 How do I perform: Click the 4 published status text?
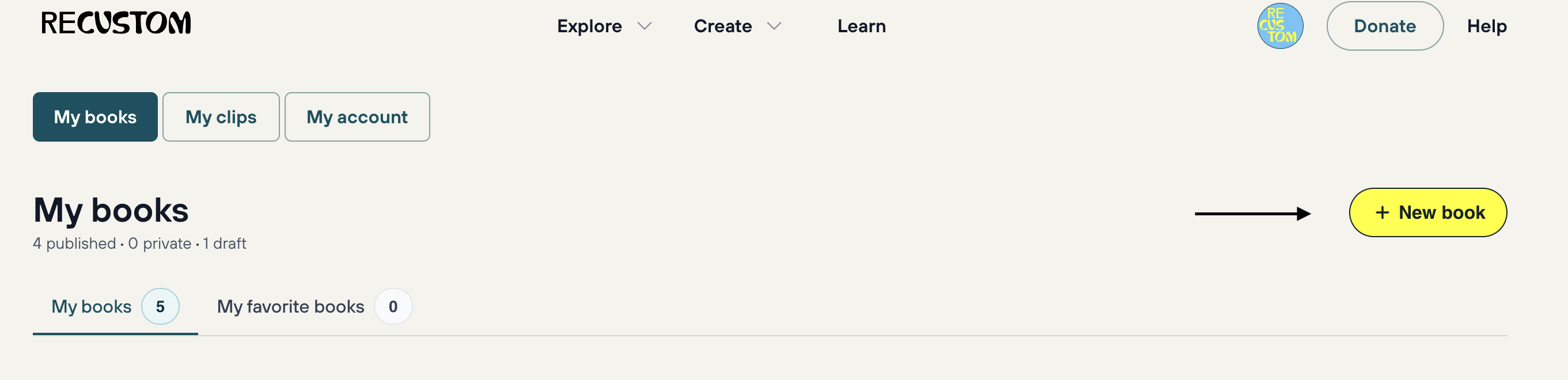74,244
